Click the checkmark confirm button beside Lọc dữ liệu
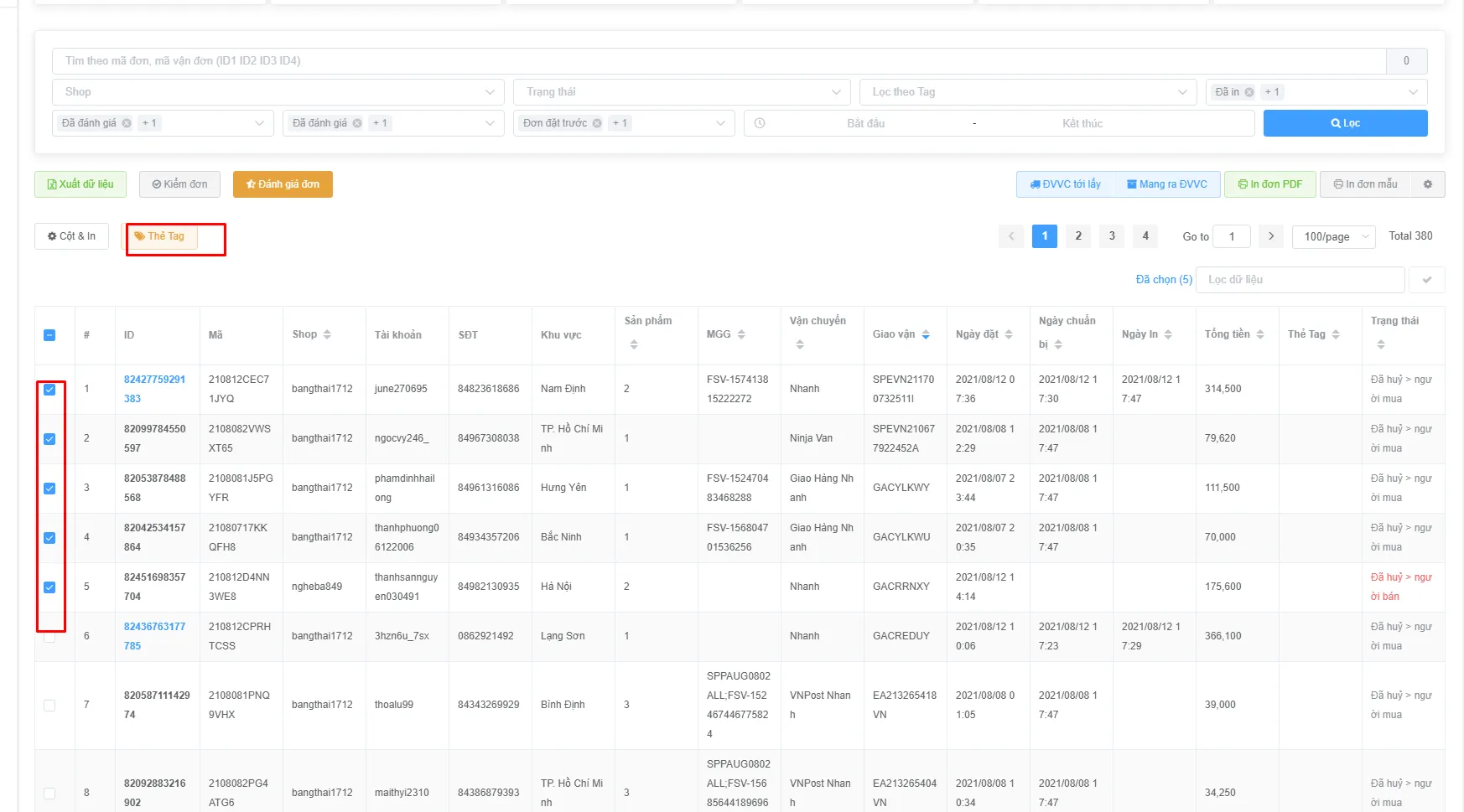This screenshot has width=1464, height=812. pos(1427,280)
